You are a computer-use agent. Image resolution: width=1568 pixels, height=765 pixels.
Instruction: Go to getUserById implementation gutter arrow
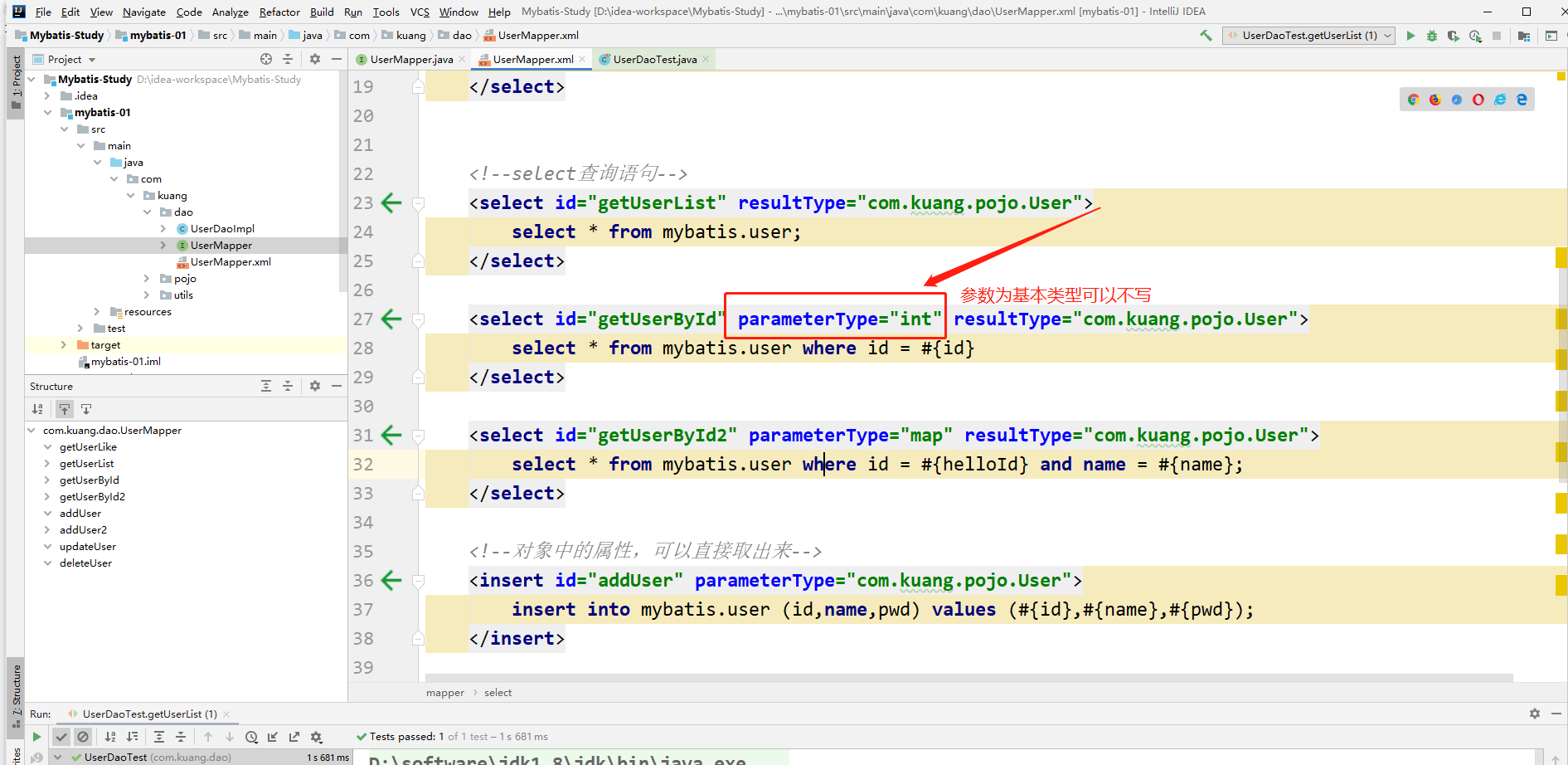pos(391,319)
